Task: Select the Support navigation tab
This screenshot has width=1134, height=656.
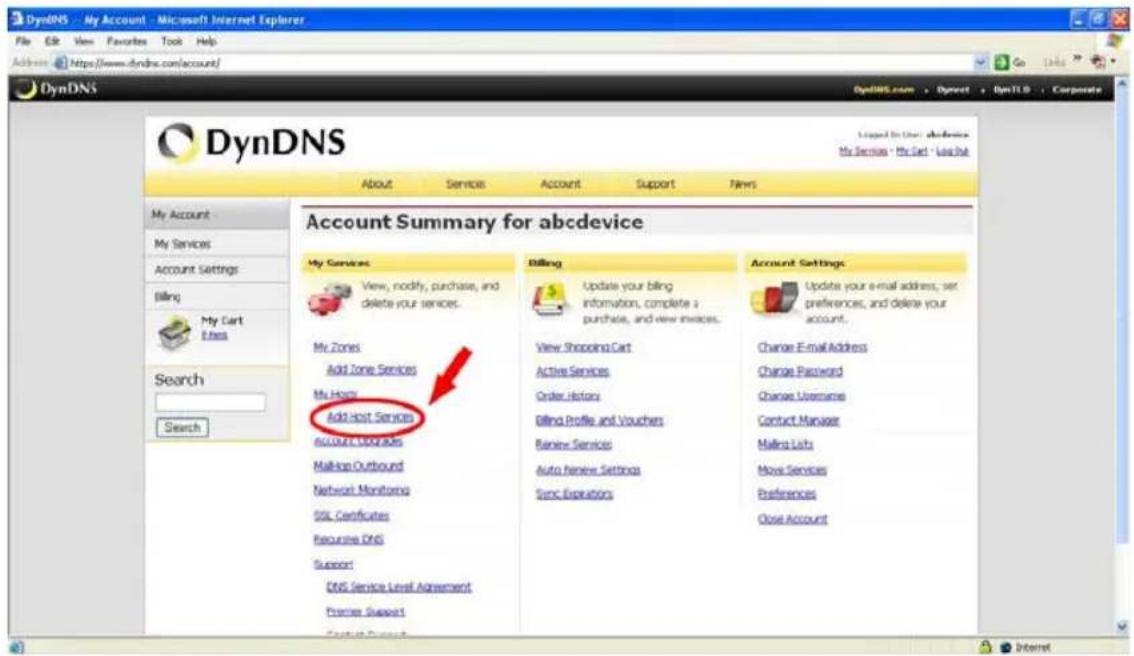Action: [655, 184]
